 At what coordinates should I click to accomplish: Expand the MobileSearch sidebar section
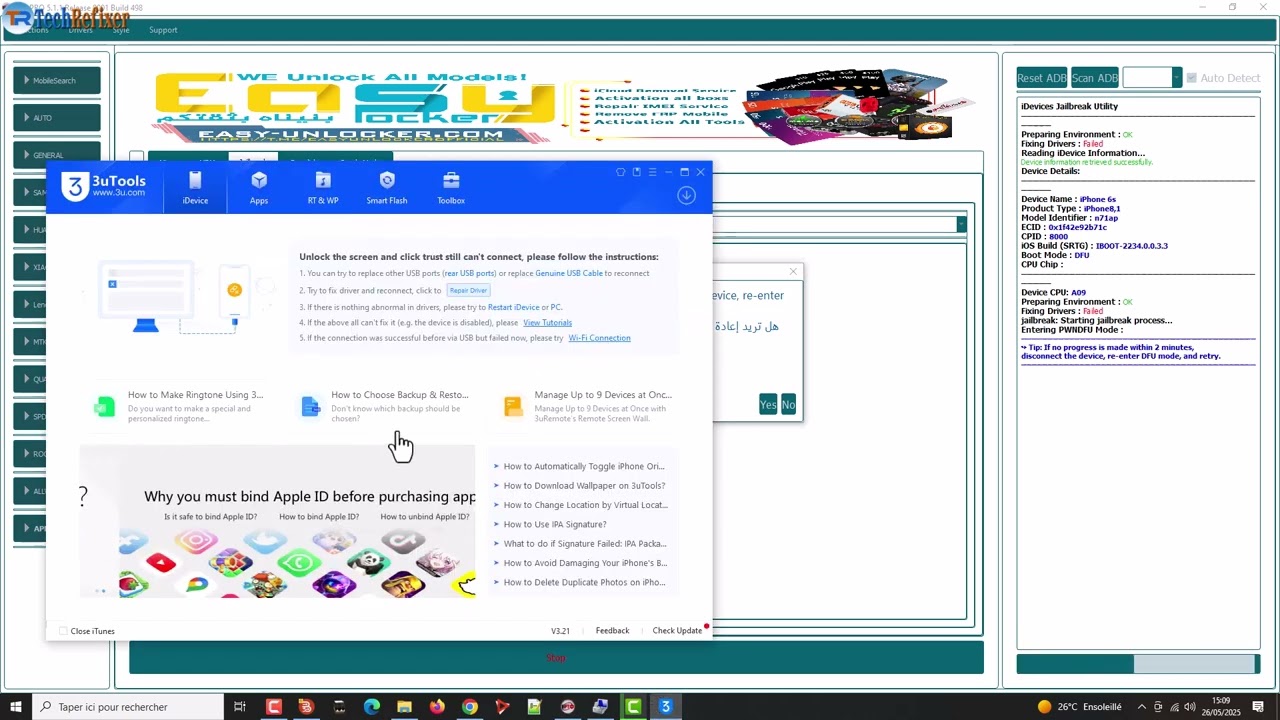[57, 80]
